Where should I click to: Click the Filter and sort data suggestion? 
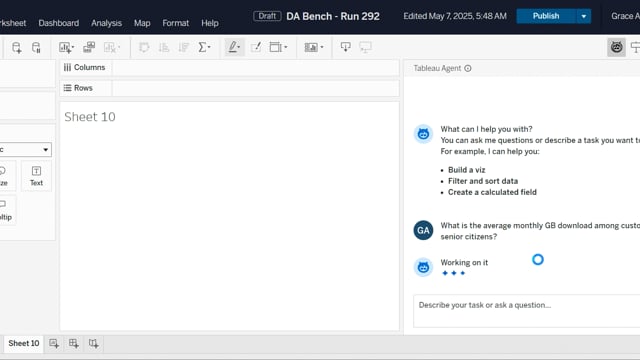483,181
